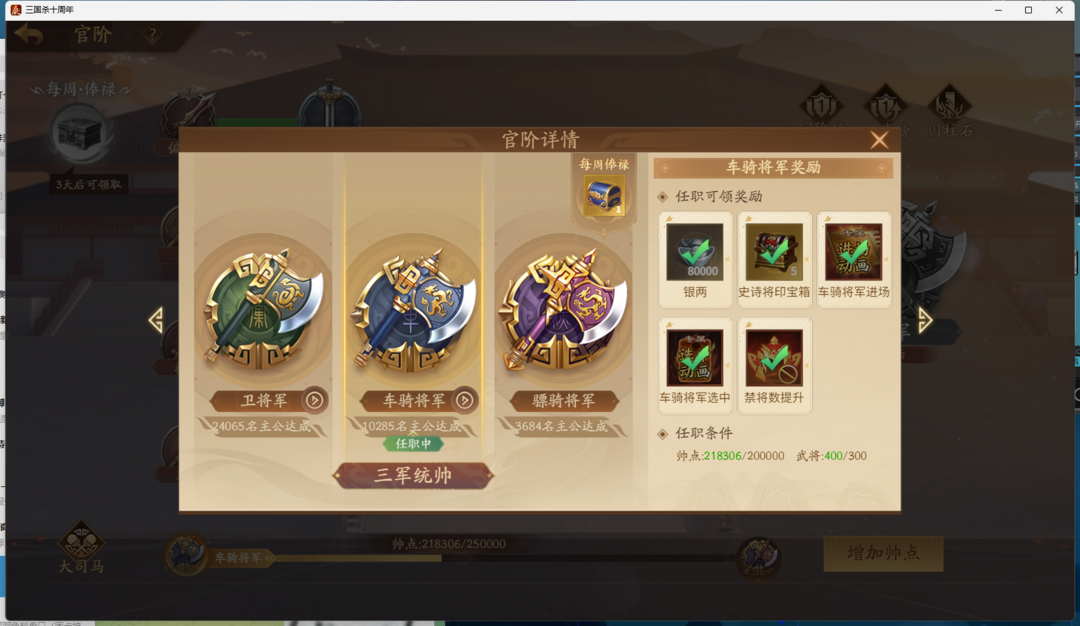Click the 车骑将军选中 reward icon
The image size is (1080, 626).
(694, 357)
